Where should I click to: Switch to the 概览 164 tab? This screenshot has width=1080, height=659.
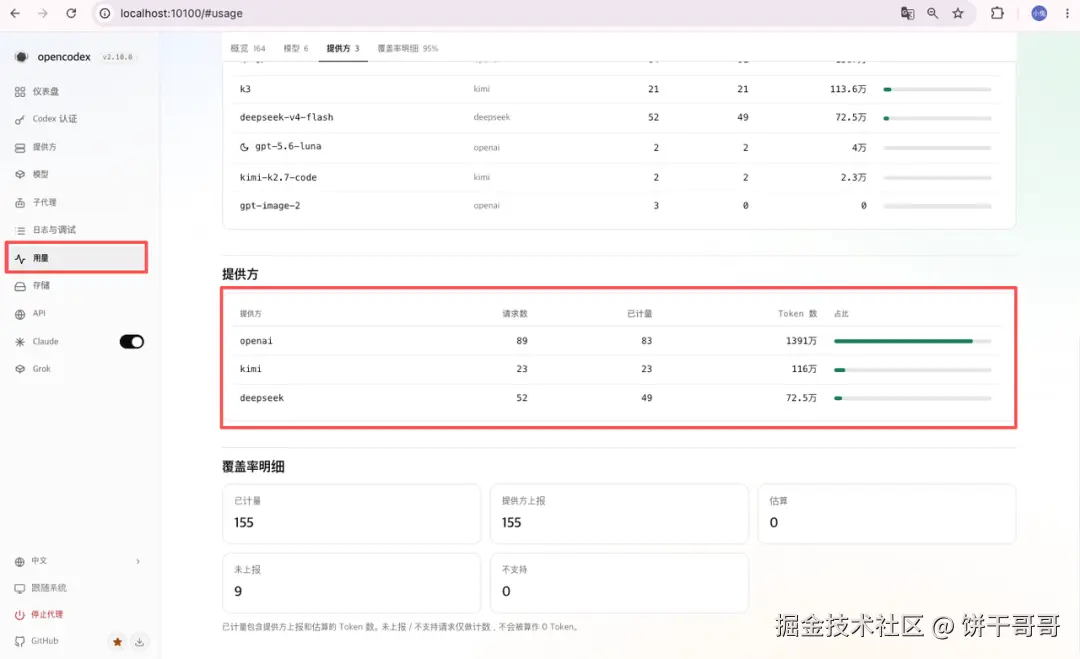pyautogui.click(x=248, y=48)
